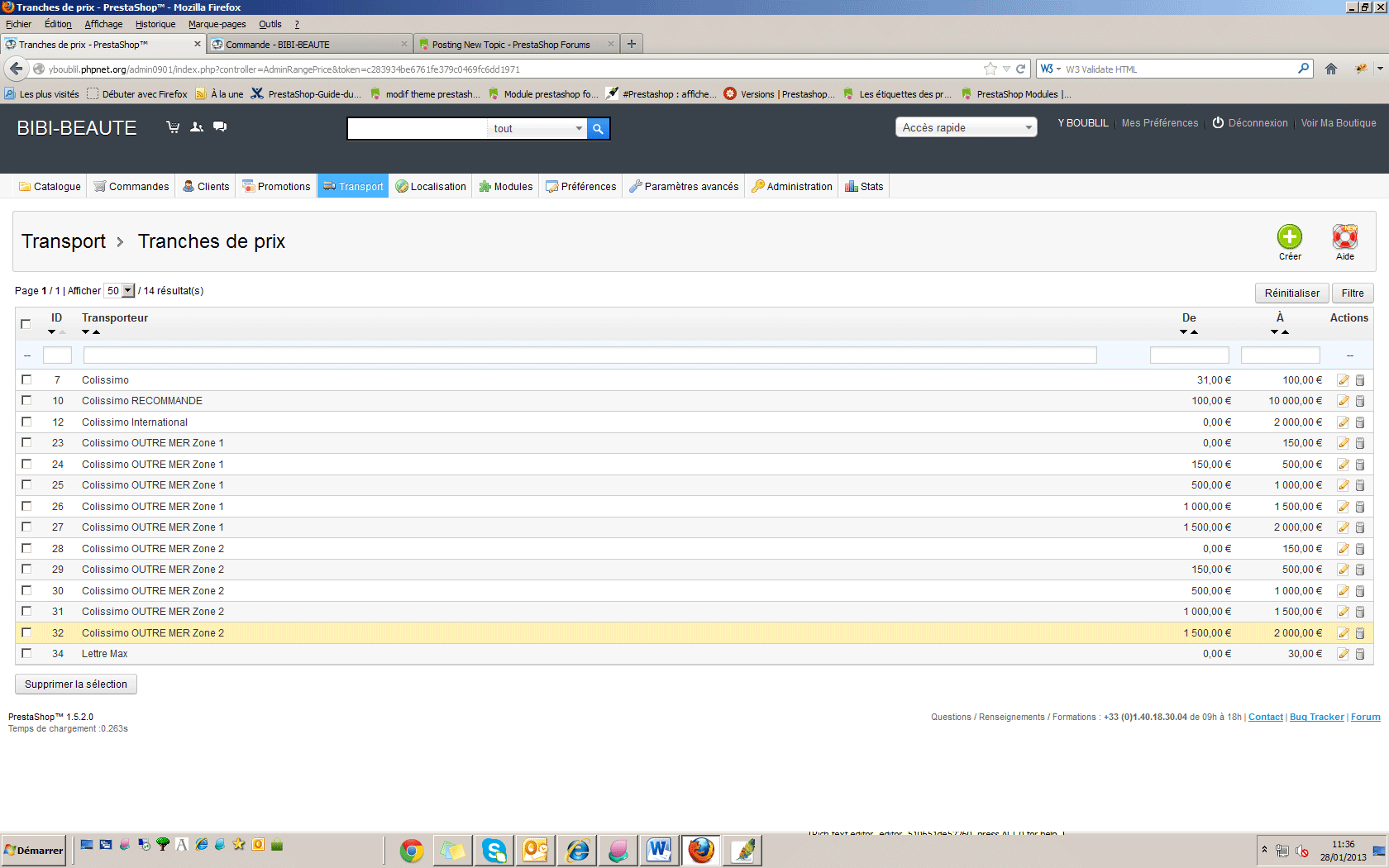Check the box for Colissimo ID 7

(26, 379)
